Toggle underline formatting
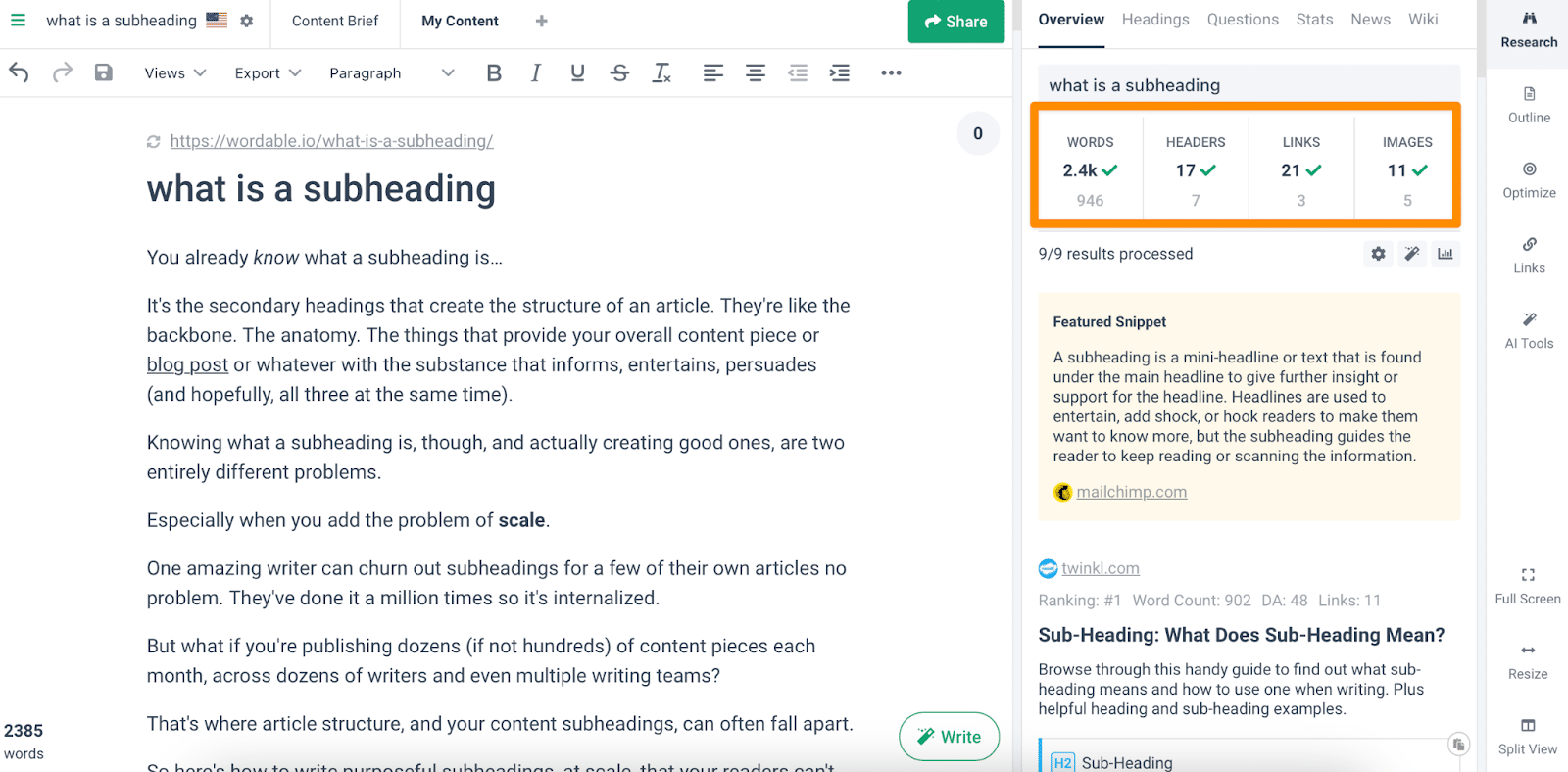 point(577,72)
